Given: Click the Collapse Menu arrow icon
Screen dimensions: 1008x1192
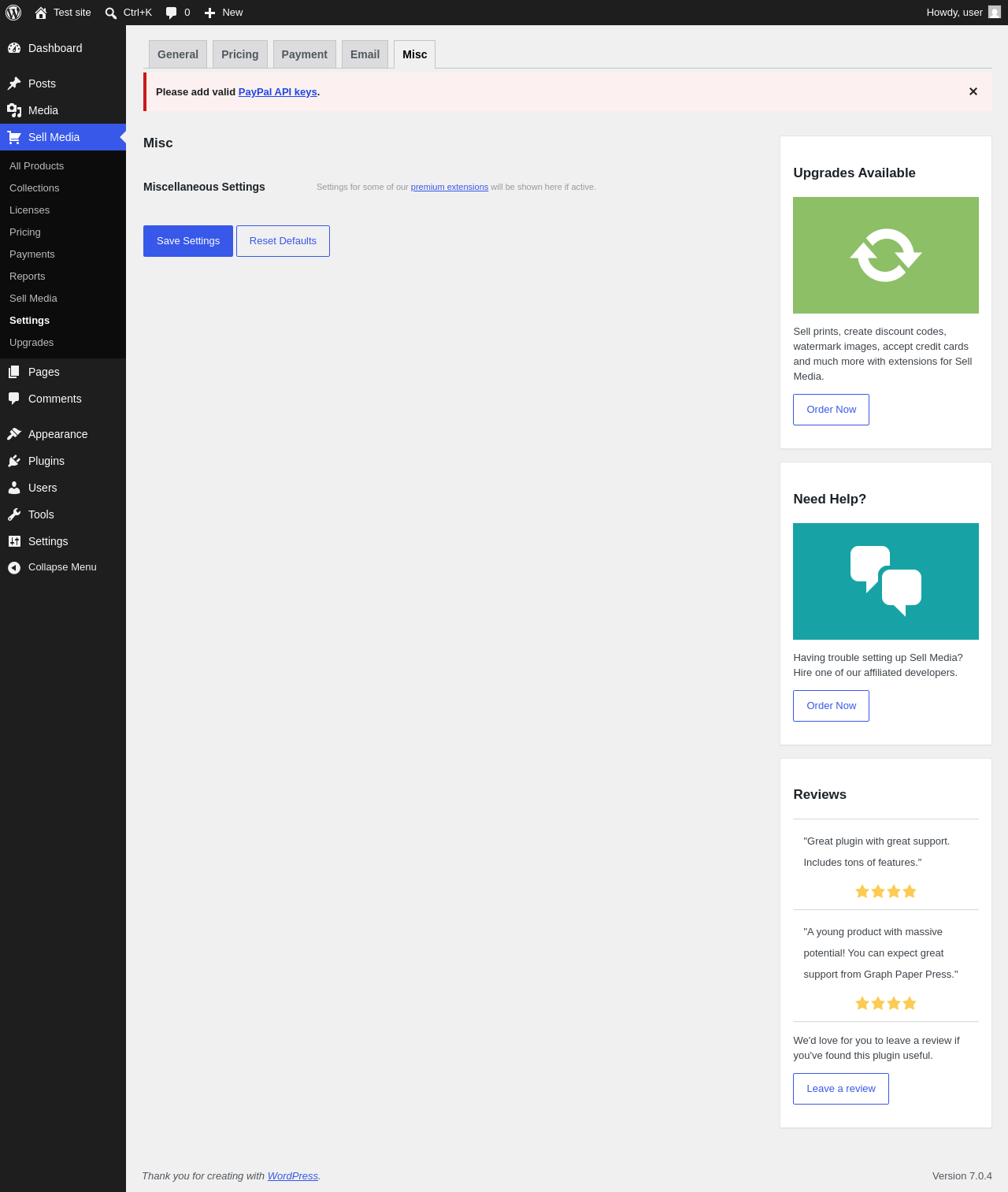Looking at the screenshot, I should pyautogui.click(x=14, y=567).
